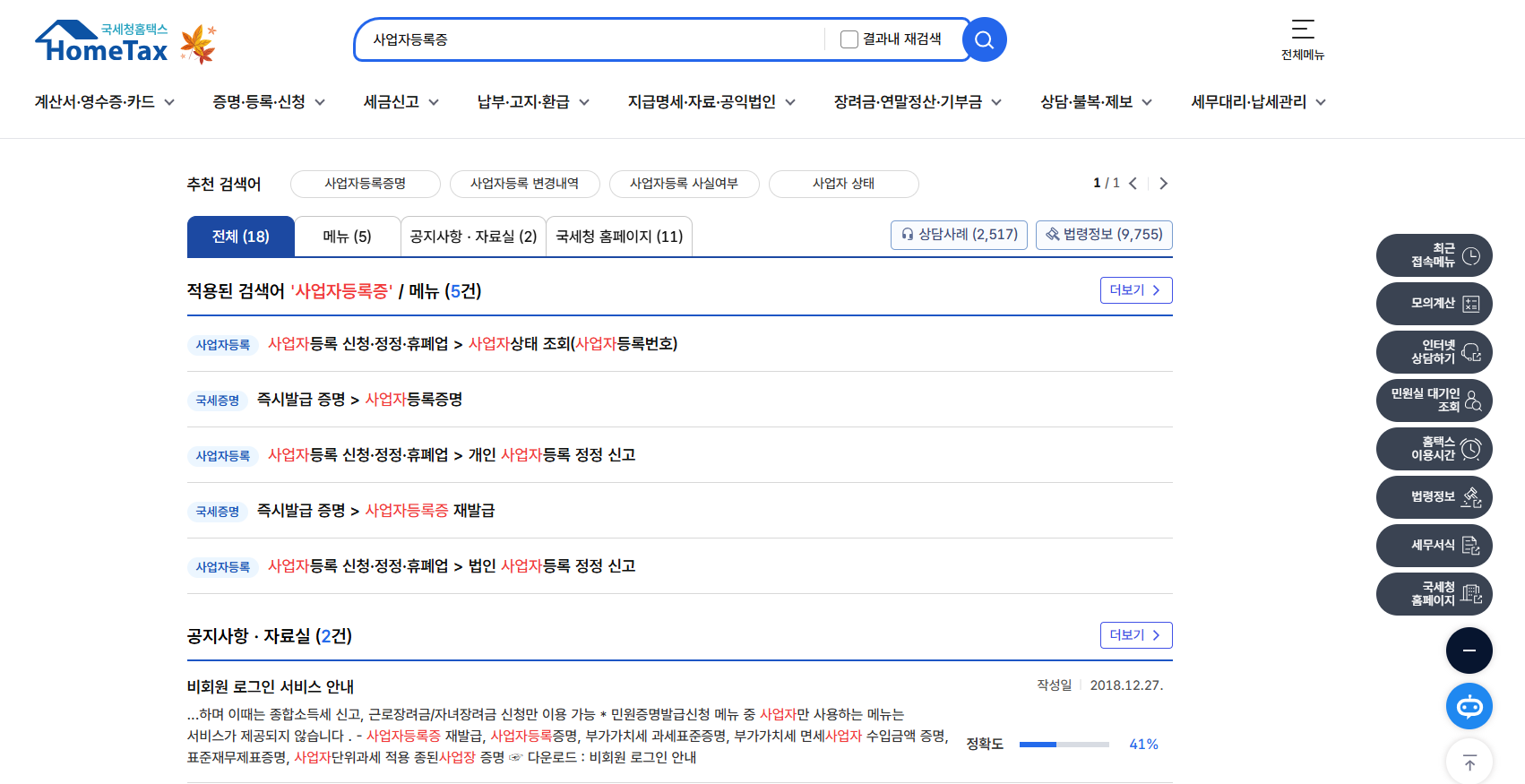Jump to page top arrow button
Image resolution: width=1525 pixels, height=784 pixels.
(1469, 762)
